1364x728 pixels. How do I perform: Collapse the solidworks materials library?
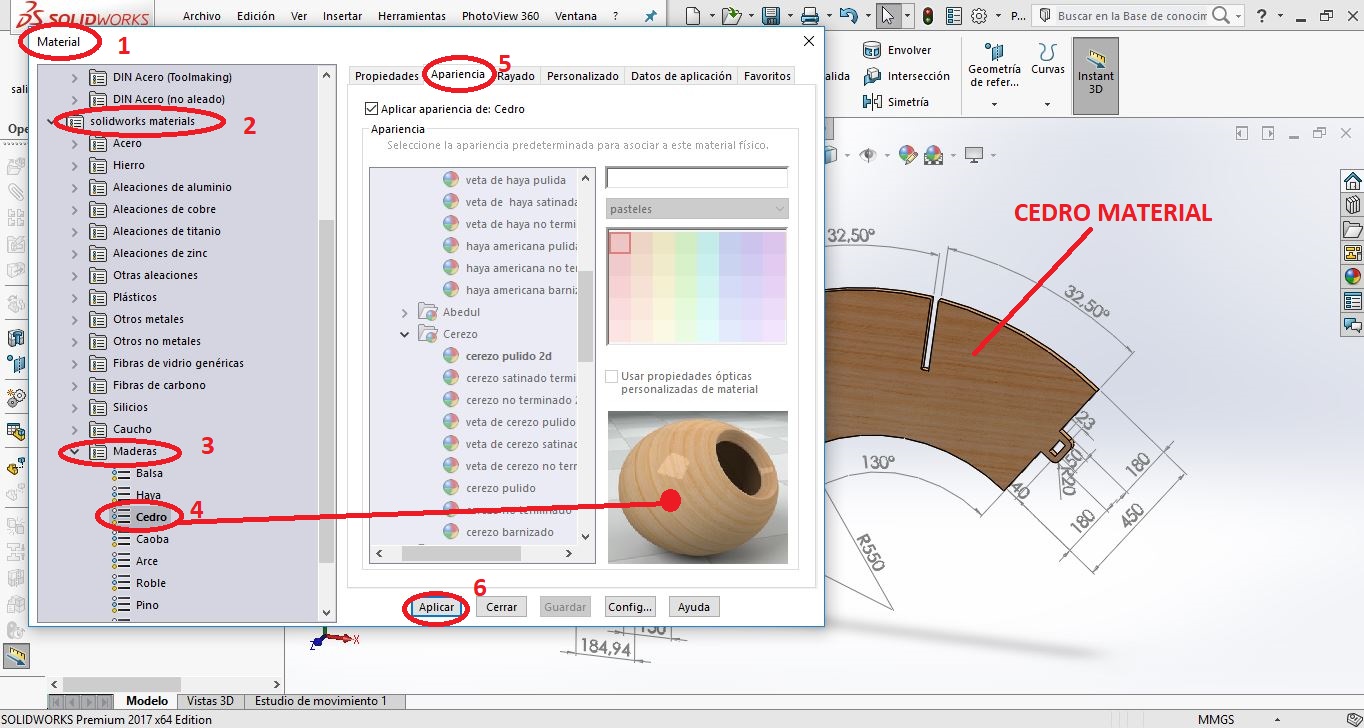[52, 121]
